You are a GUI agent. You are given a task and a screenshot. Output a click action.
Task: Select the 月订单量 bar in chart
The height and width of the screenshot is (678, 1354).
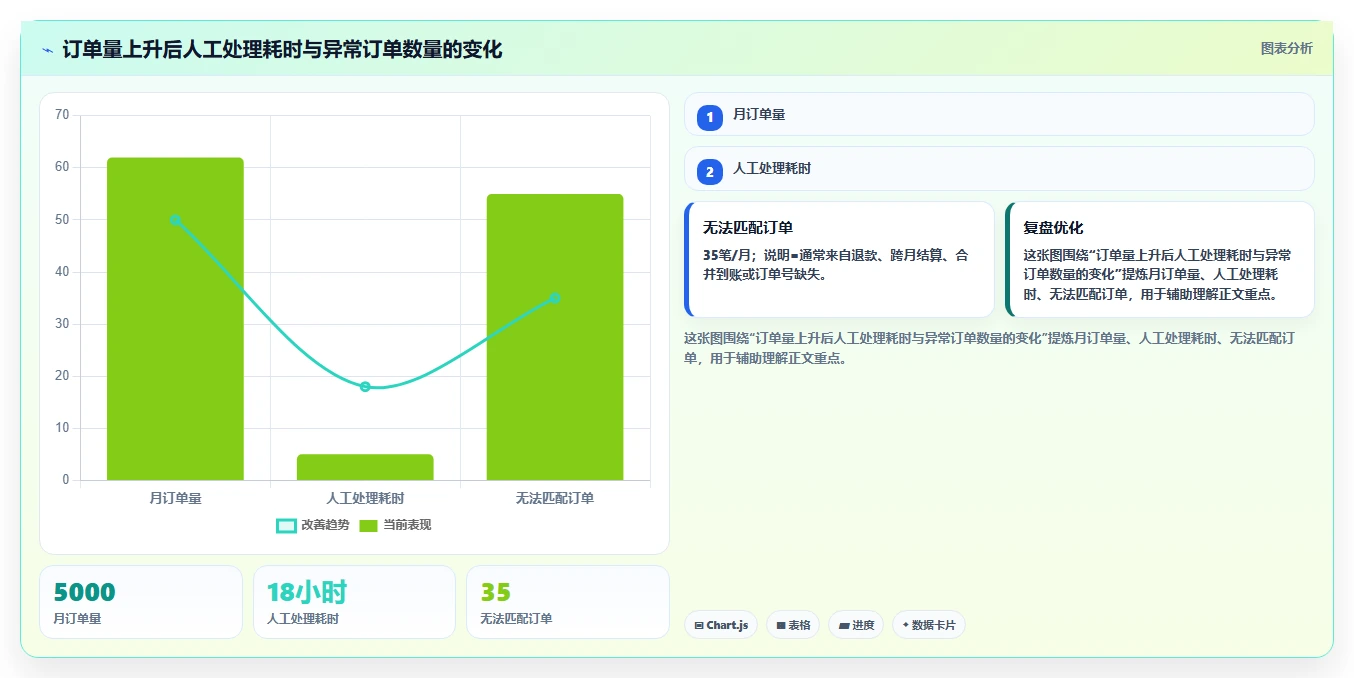pyautogui.click(x=175, y=319)
